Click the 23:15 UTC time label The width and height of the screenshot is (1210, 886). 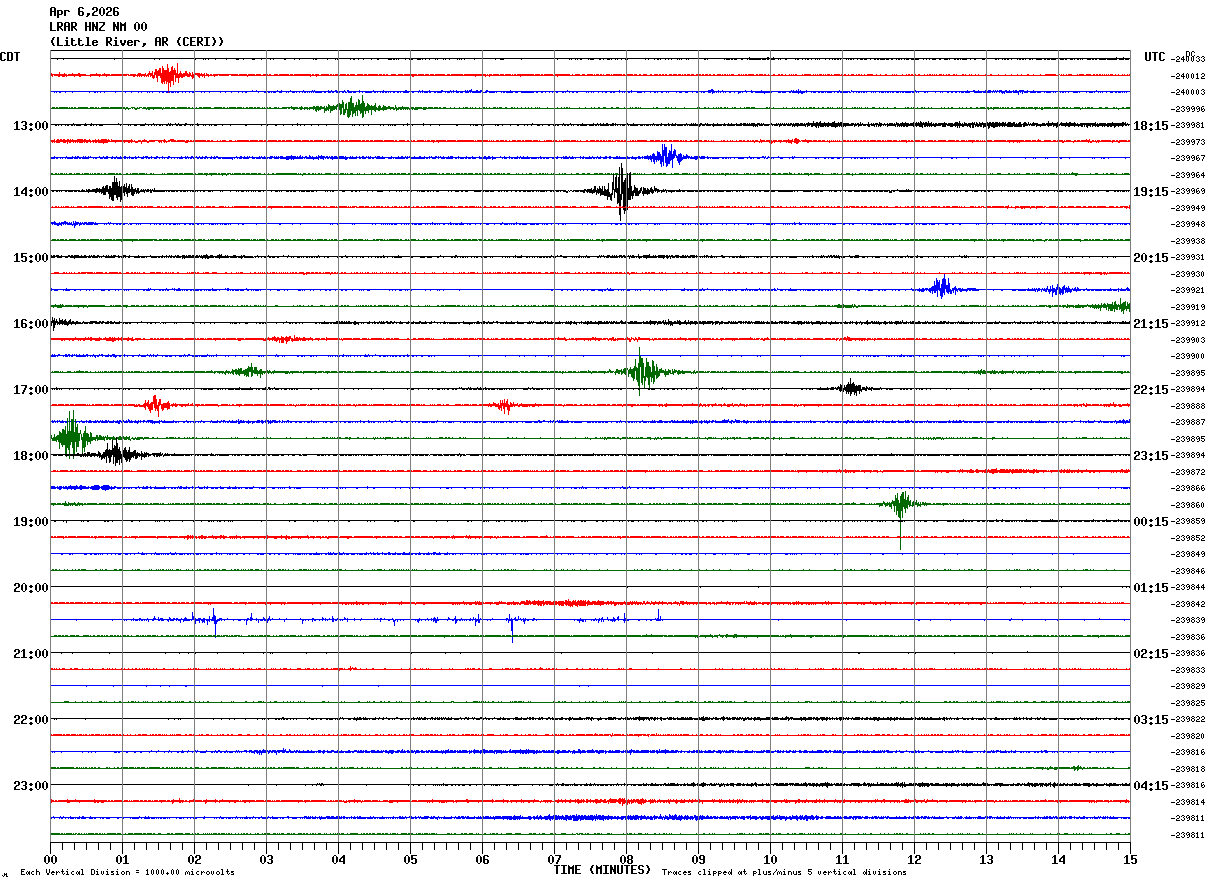(x=1151, y=456)
